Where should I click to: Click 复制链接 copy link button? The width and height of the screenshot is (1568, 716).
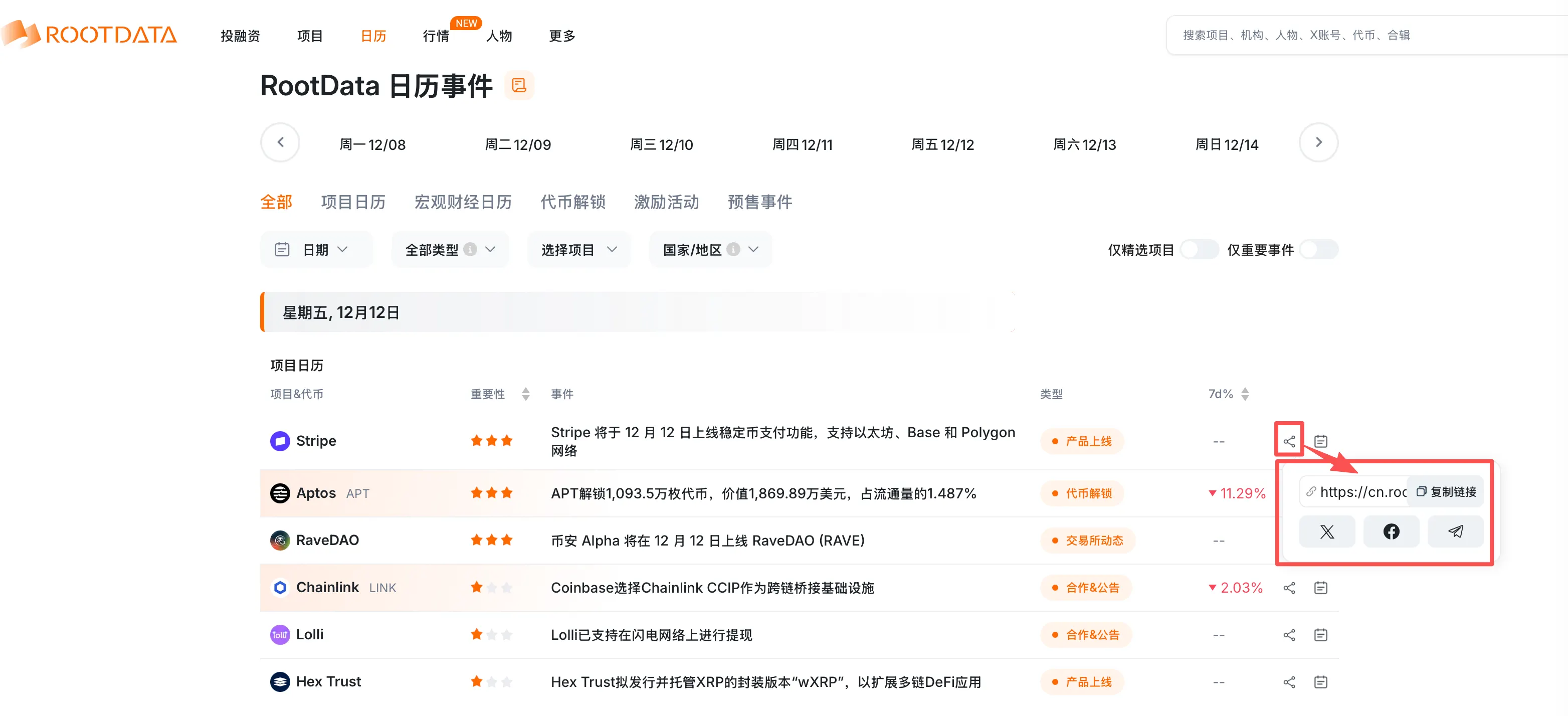coord(1446,491)
